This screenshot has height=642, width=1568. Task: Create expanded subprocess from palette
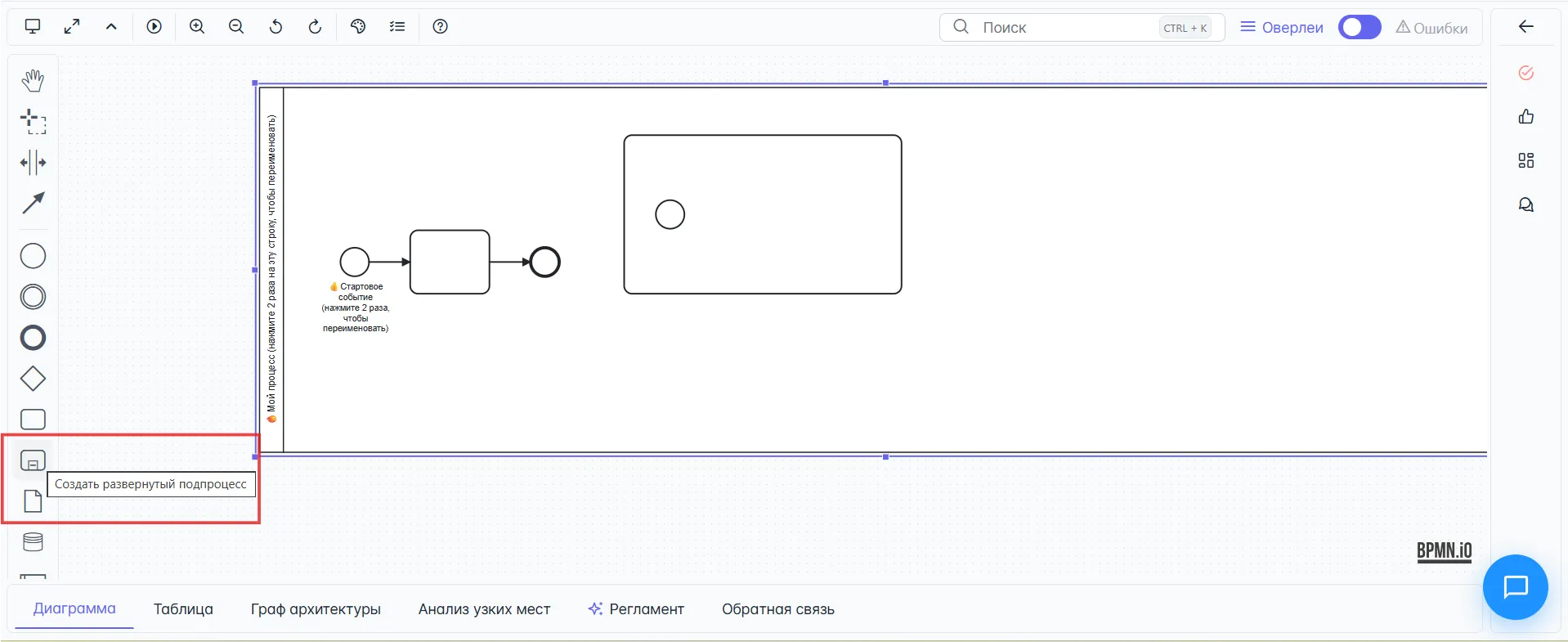[33, 461]
